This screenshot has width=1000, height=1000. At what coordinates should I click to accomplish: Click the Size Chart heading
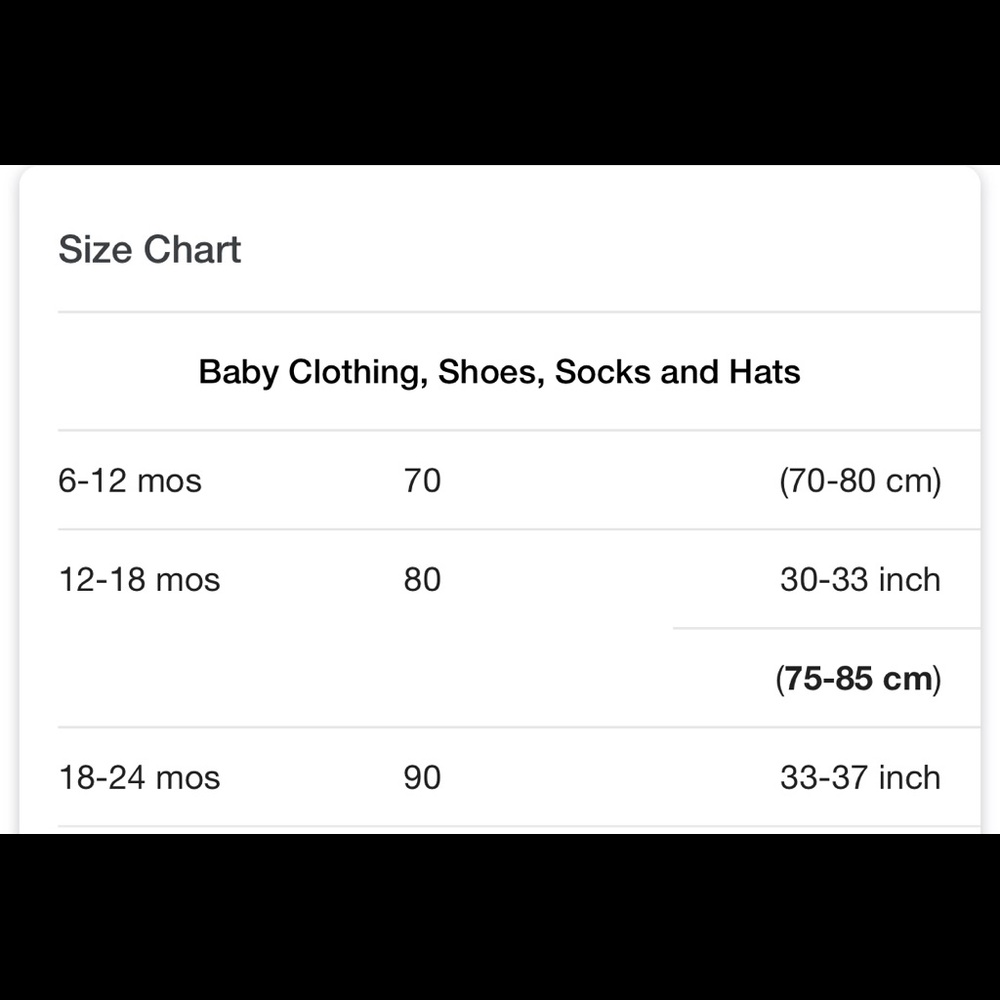click(x=150, y=249)
